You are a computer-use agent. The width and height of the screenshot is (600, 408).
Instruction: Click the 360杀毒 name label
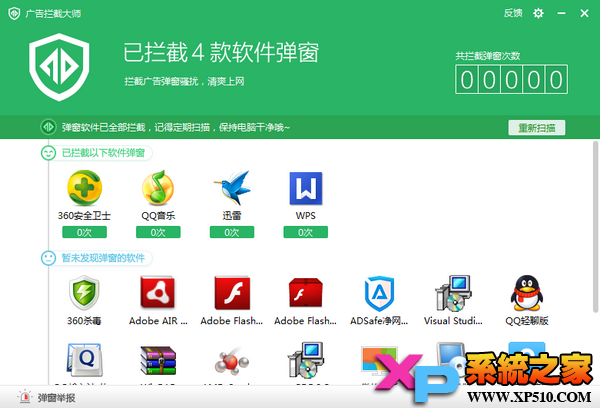[x=84, y=321]
